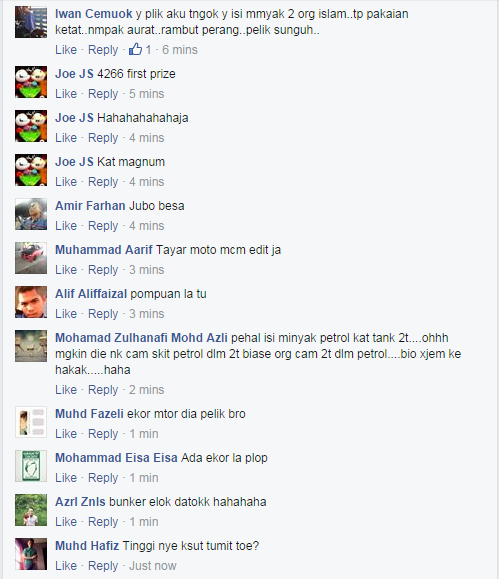Click Joe JS avatar beside '4266 first prize'
The height and width of the screenshot is (579, 499).
pos(31,82)
